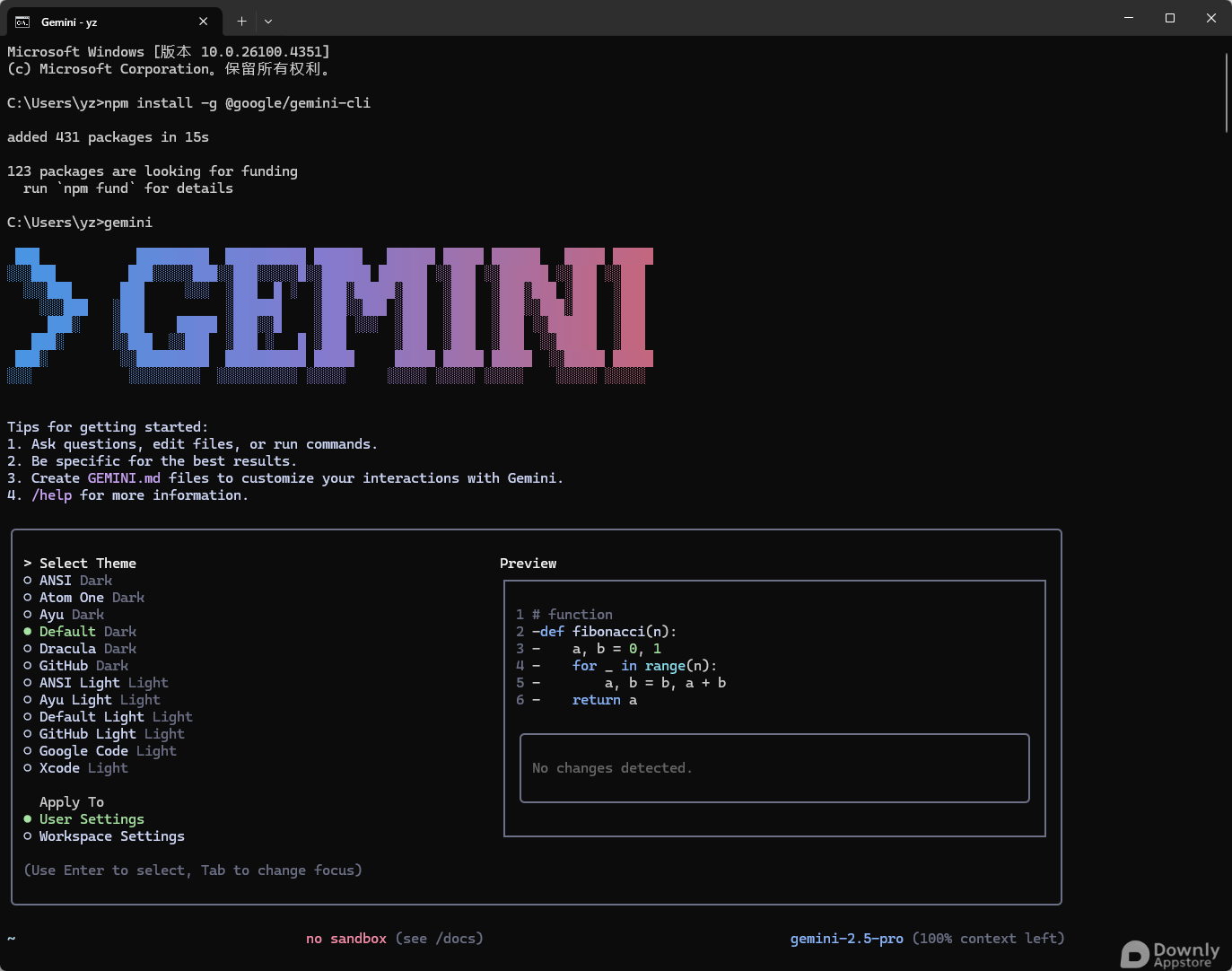This screenshot has height=971, width=1232.
Task: Open a new terminal tab with plus button
Action: [x=241, y=21]
